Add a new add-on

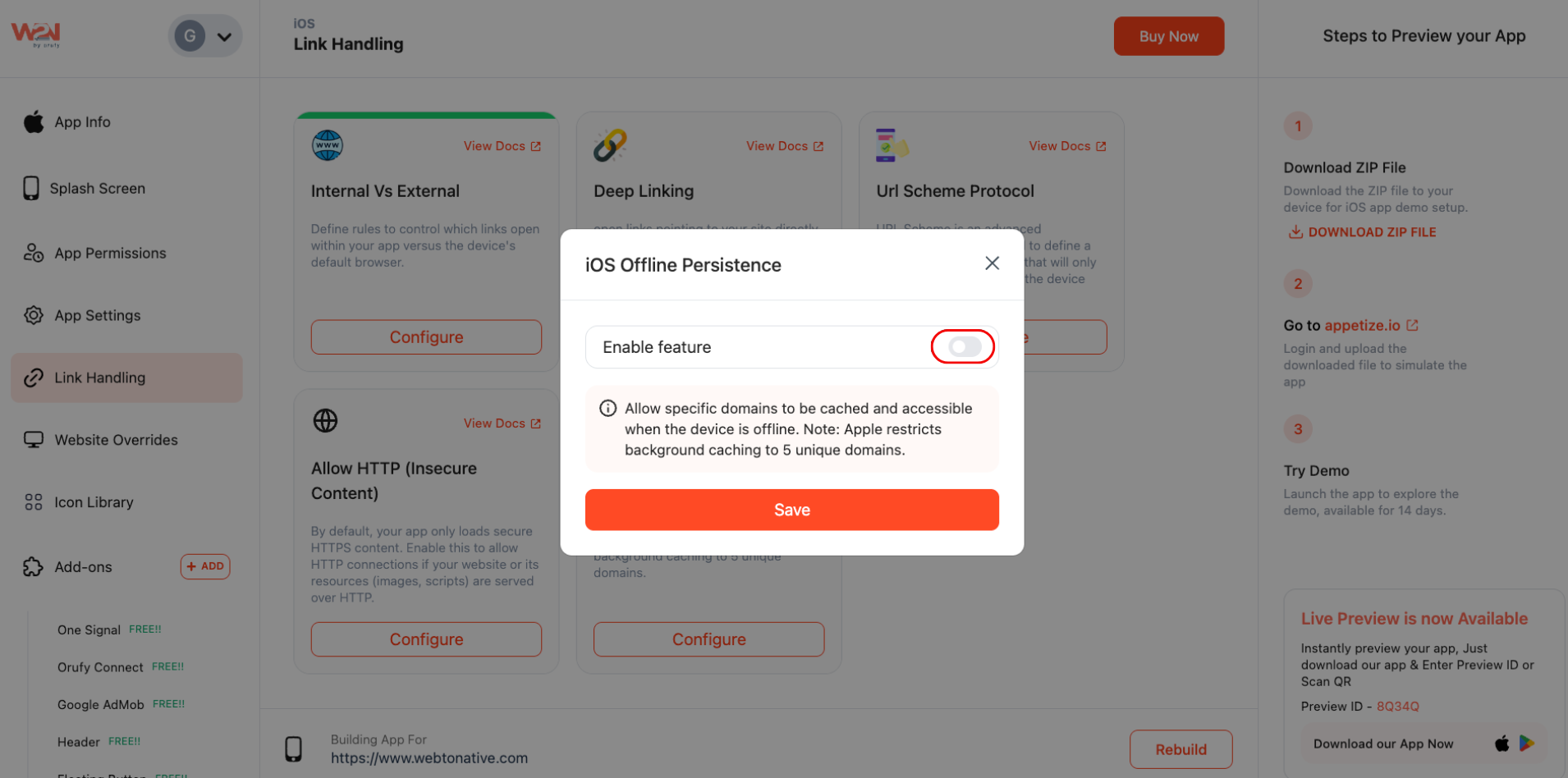(205, 566)
